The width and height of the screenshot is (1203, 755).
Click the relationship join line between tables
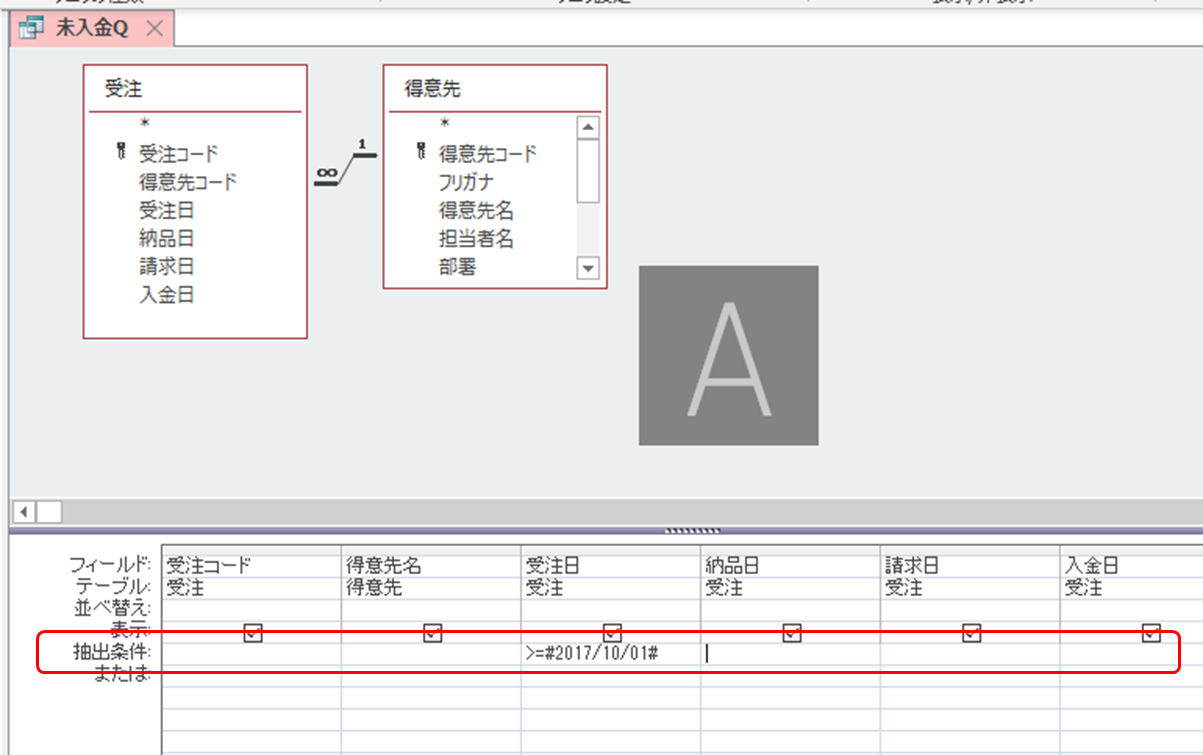click(345, 170)
